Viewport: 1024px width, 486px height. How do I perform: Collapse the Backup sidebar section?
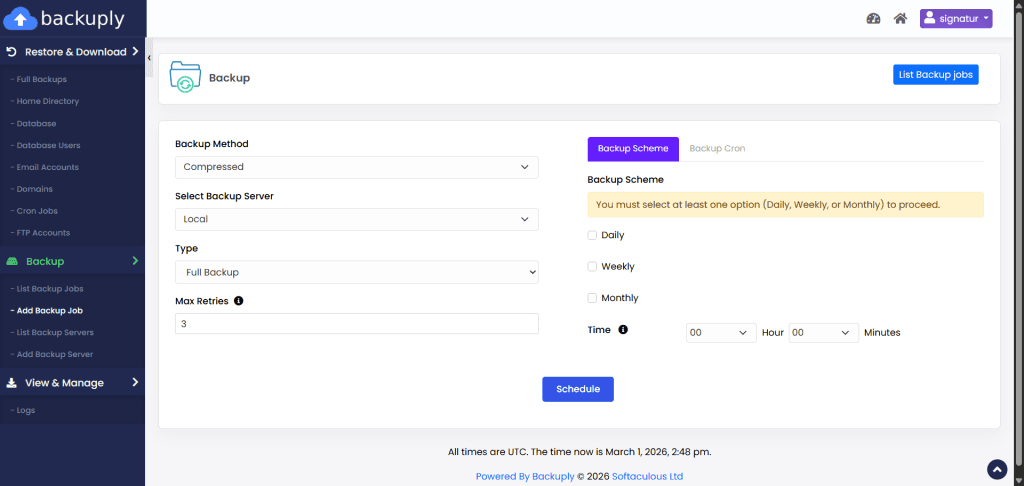(135, 261)
